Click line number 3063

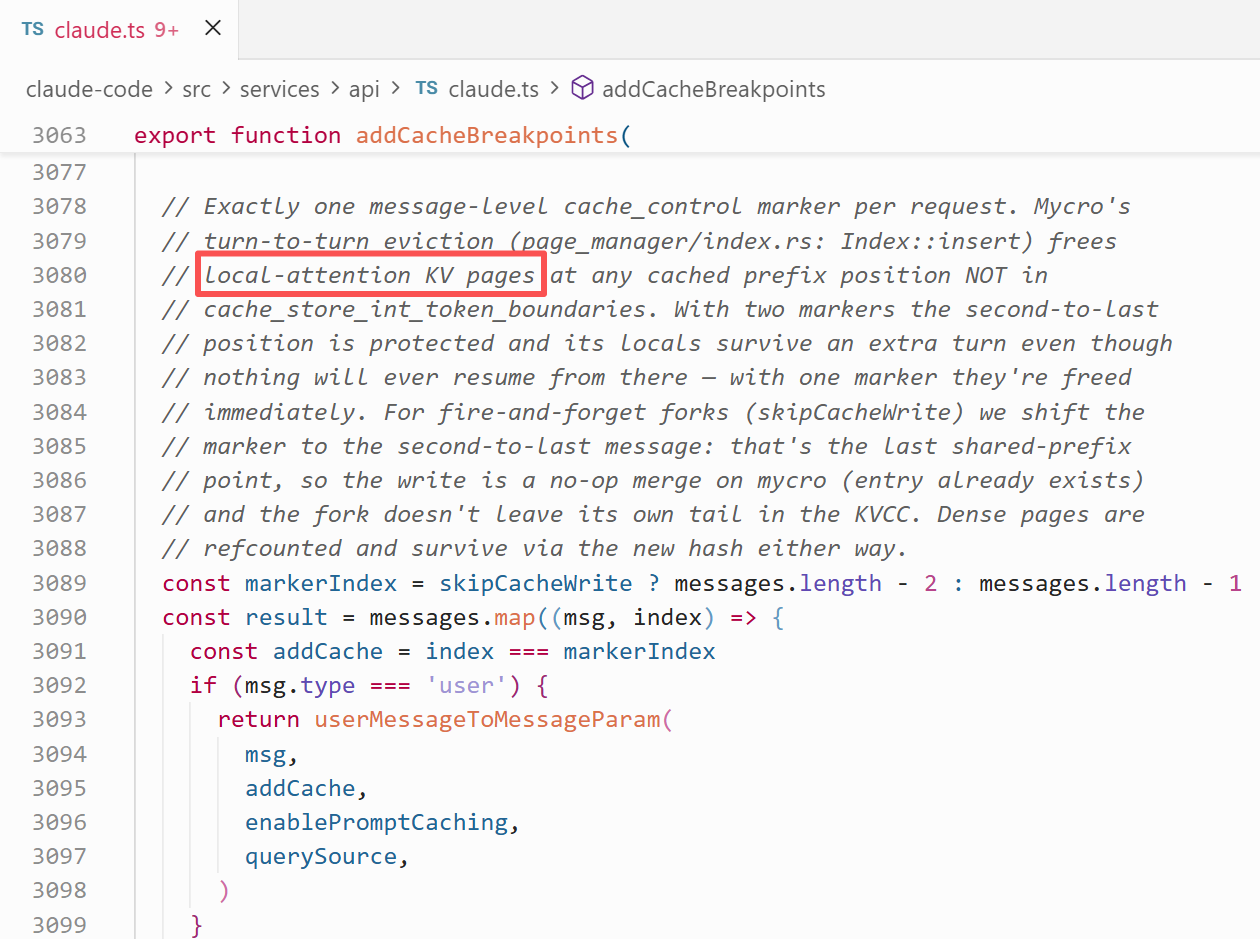59,135
